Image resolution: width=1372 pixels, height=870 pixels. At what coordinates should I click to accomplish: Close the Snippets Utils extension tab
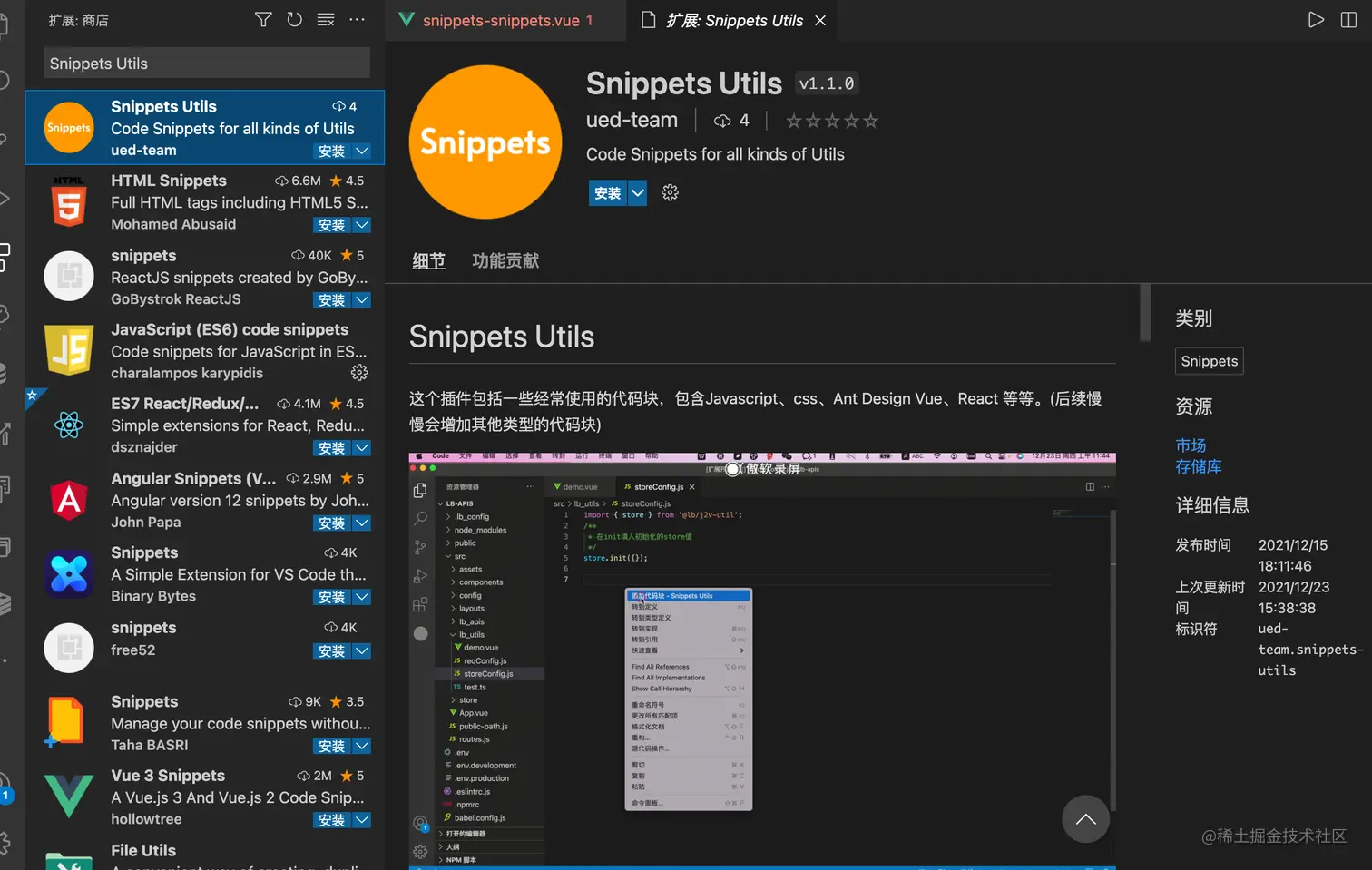click(820, 20)
